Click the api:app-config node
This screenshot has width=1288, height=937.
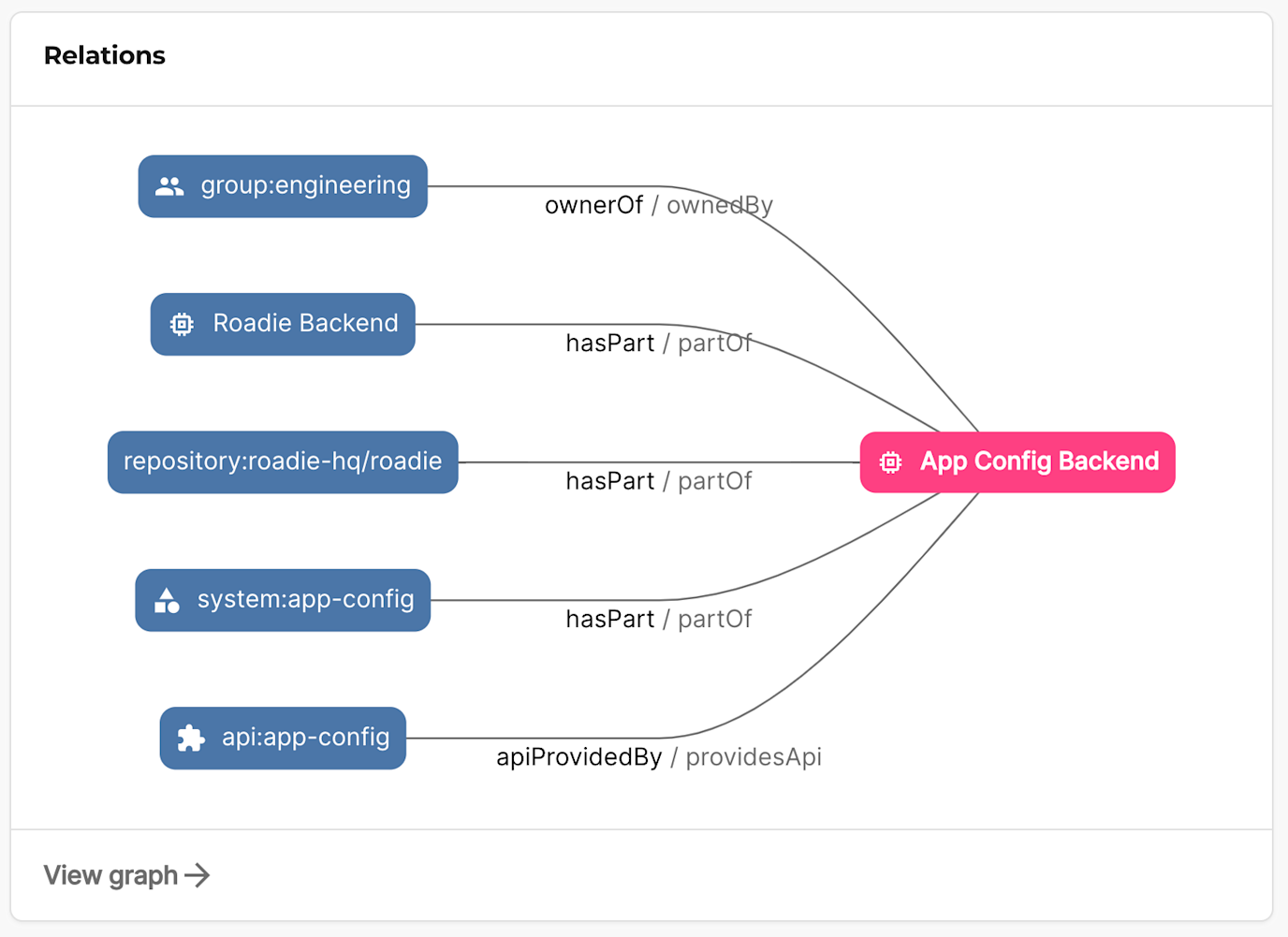pos(282,738)
